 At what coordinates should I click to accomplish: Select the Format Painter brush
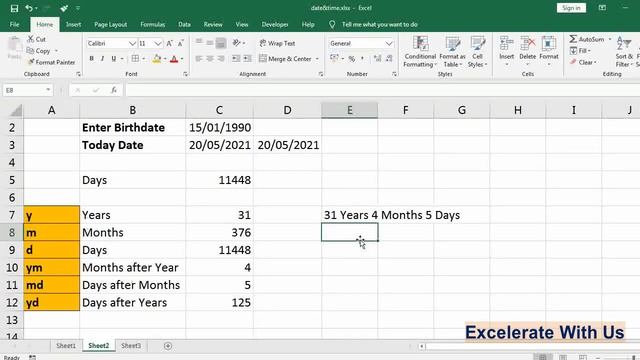click(x=31, y=62)
